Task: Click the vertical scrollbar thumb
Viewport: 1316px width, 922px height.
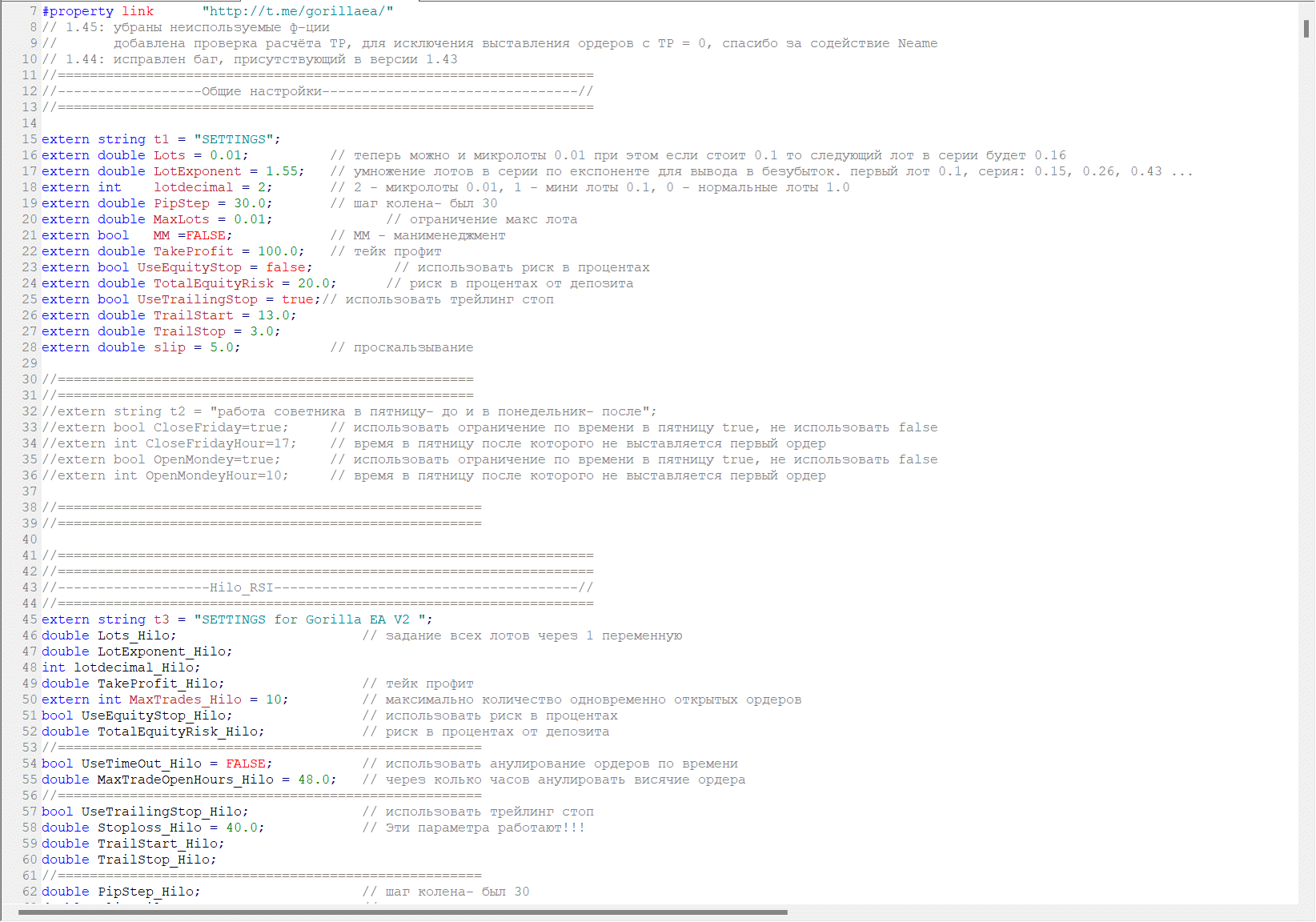Action: click(x=1306, y=28)
